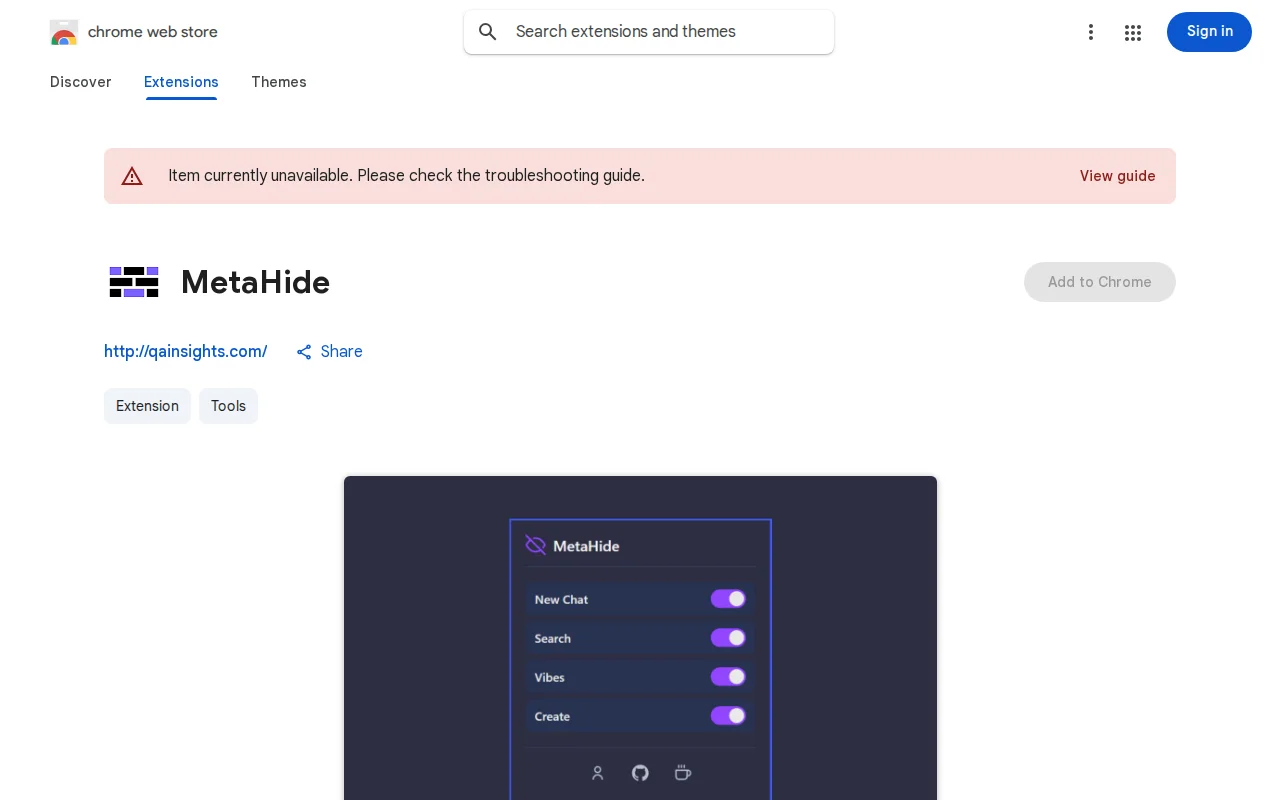1280x800 pixels.
Task: Click the Add to Chrome button
Action: (1100, 282)
